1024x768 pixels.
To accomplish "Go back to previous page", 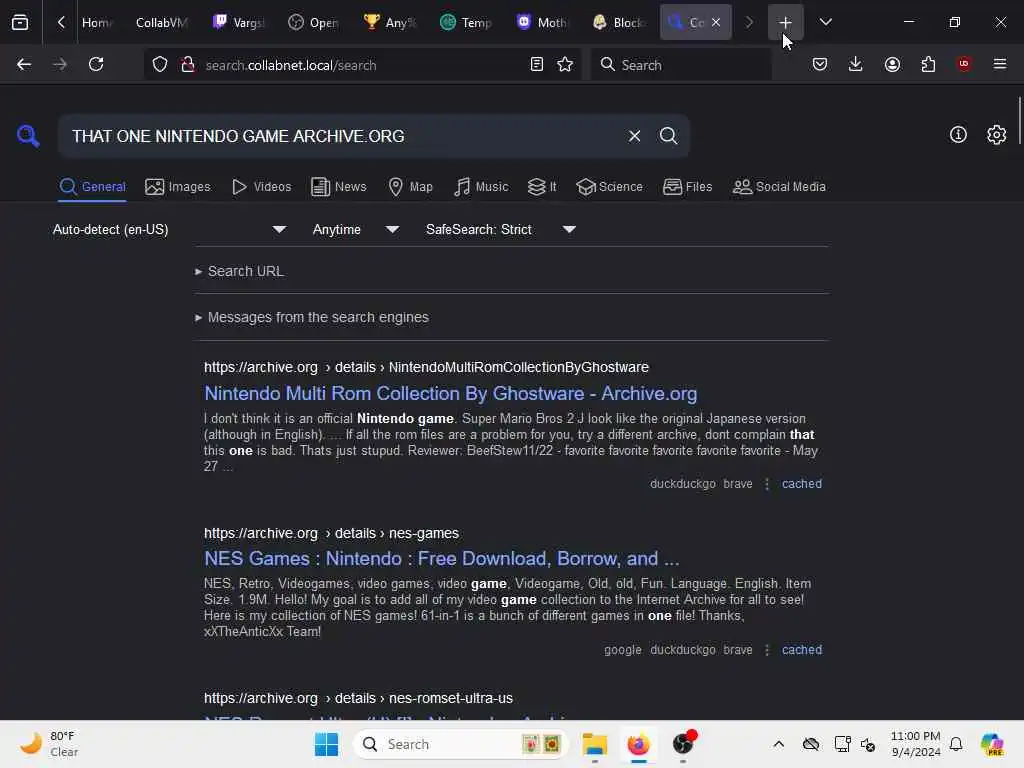I will (x=24, y=65).
